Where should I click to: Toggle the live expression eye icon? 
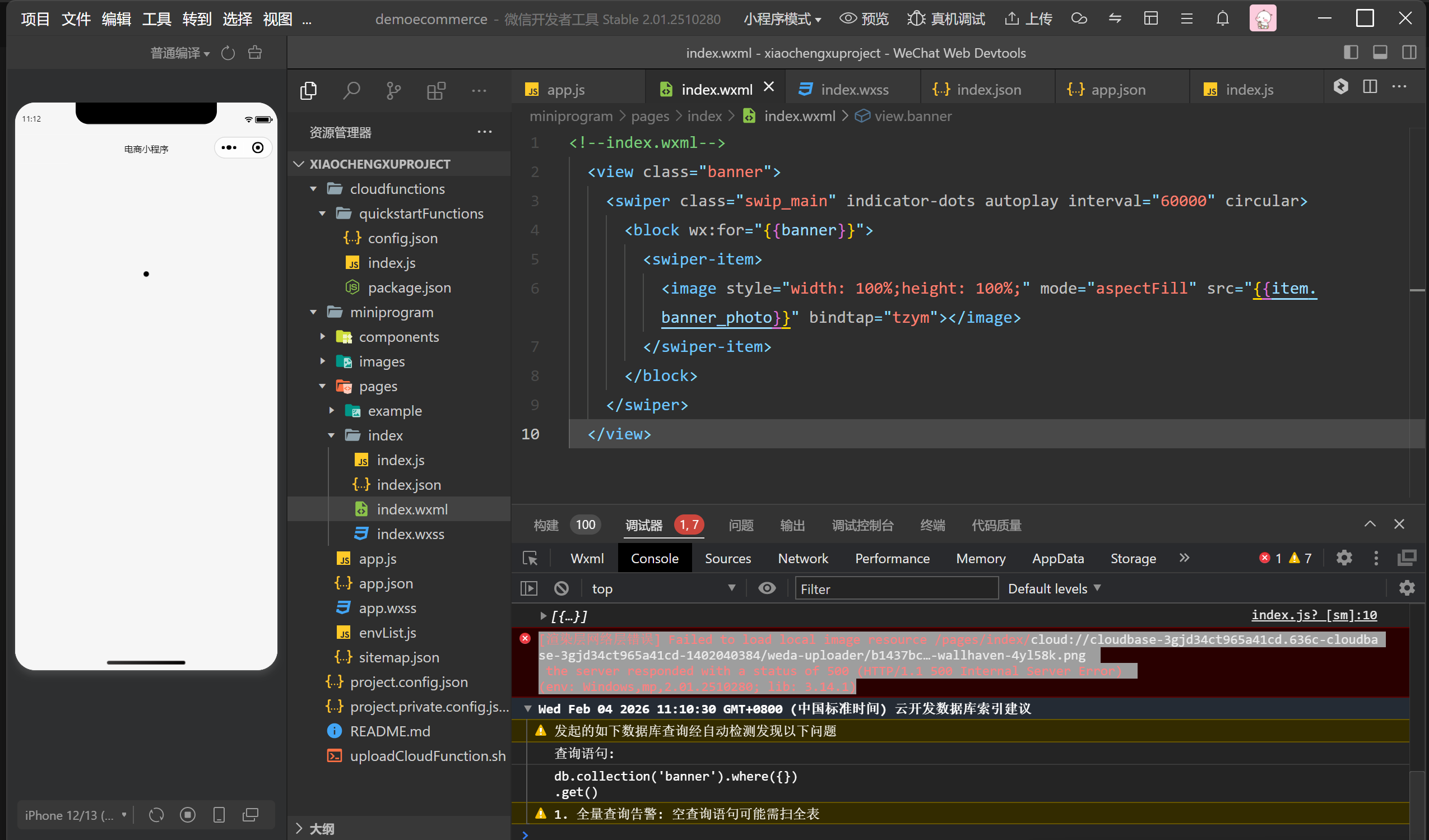(x=767, y=588)
